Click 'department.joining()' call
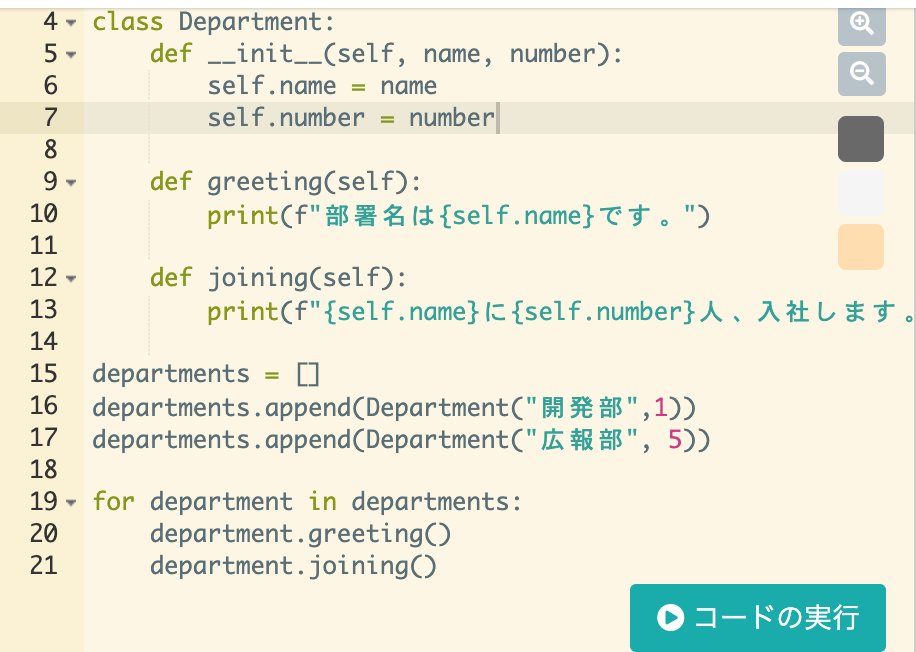This screenshot has height=652, width=916. click(x=293, y=566)
